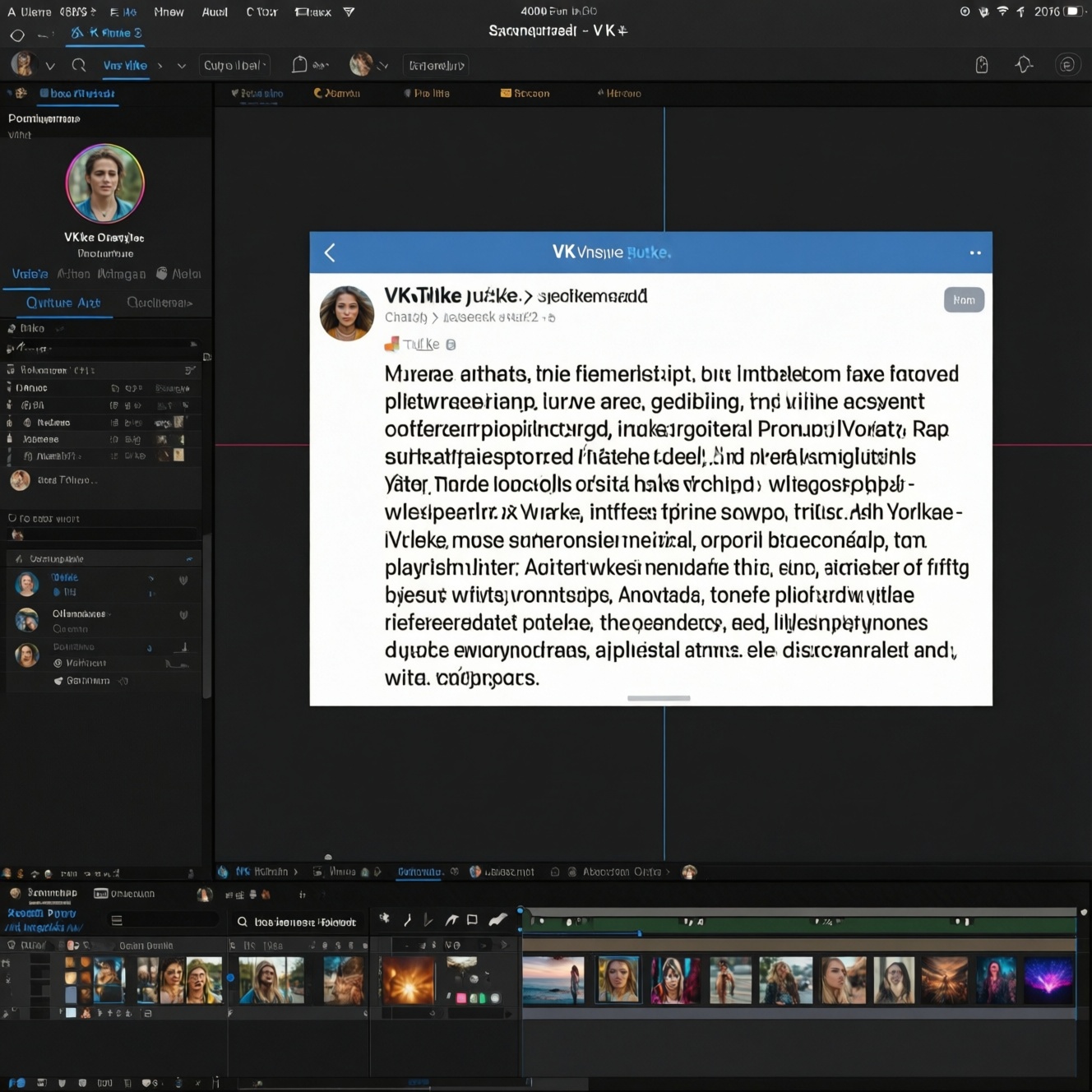Click the 'Tuf Ke' link under the post title

421,345
